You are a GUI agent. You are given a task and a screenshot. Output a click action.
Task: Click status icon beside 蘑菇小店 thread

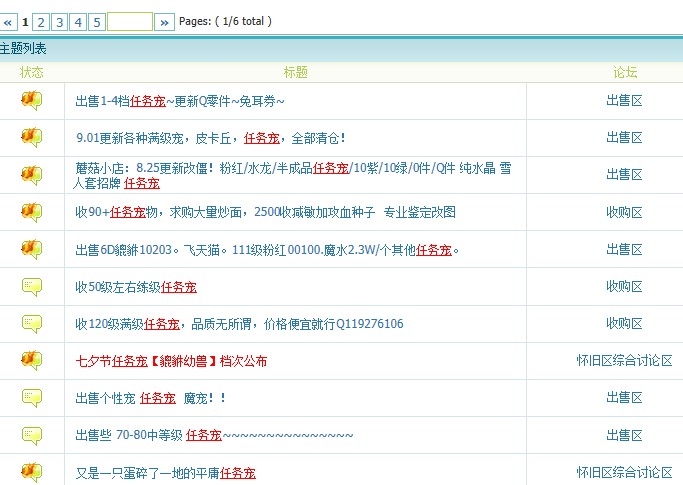coord(32,175)
